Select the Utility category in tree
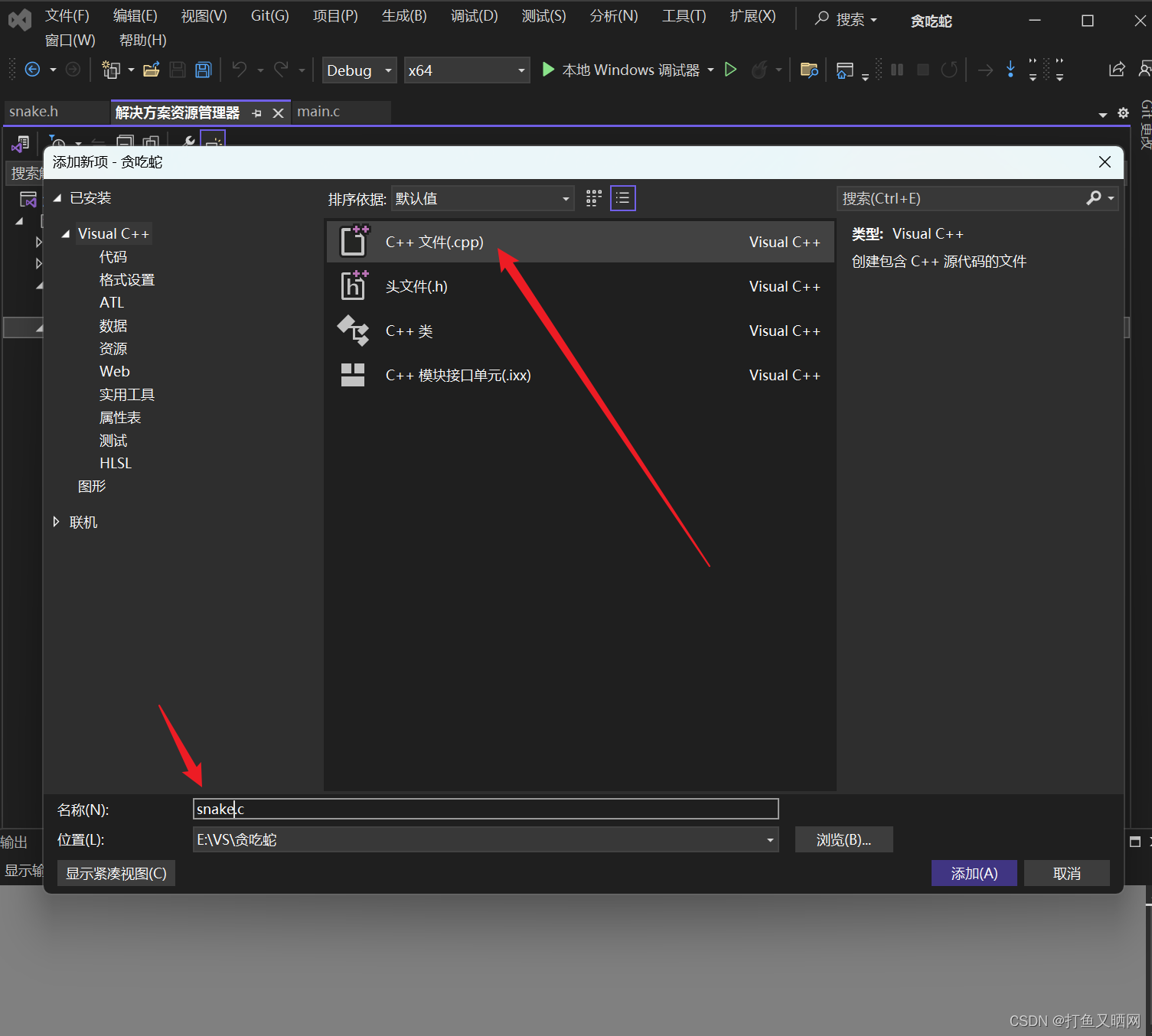Image resolution: width=1152 pixels, height=1036 pixels. pos(127,395)
